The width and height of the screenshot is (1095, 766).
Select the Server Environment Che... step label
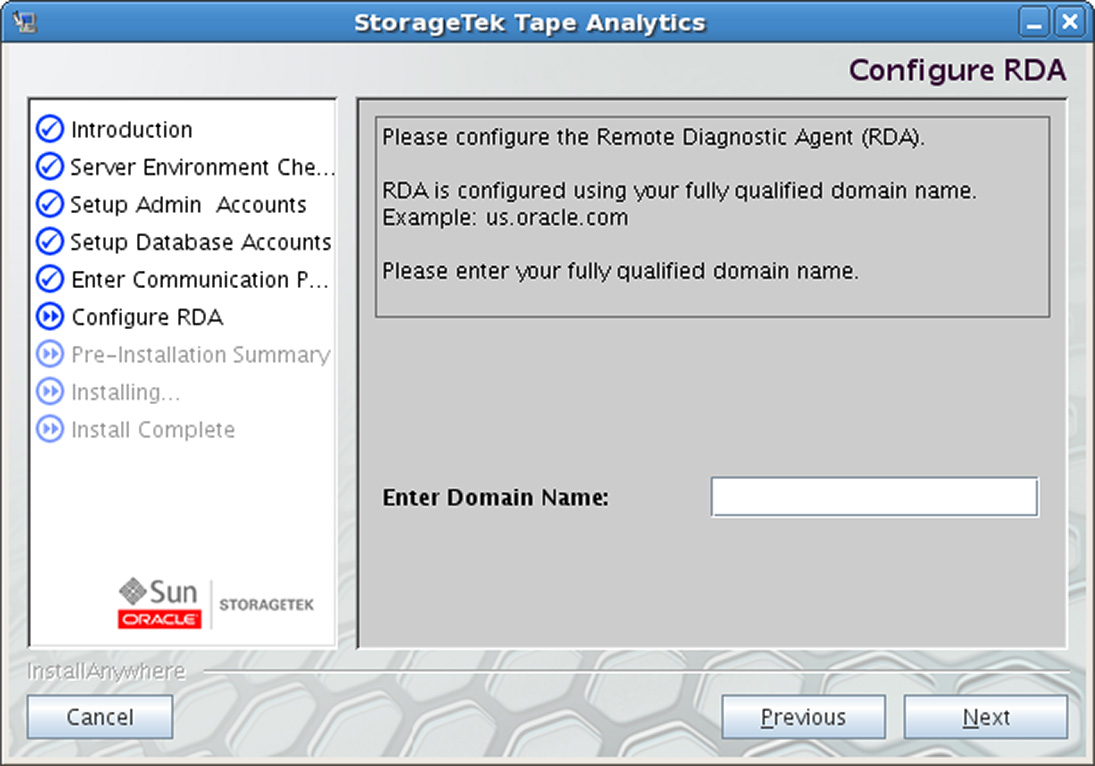coord(203,168)
